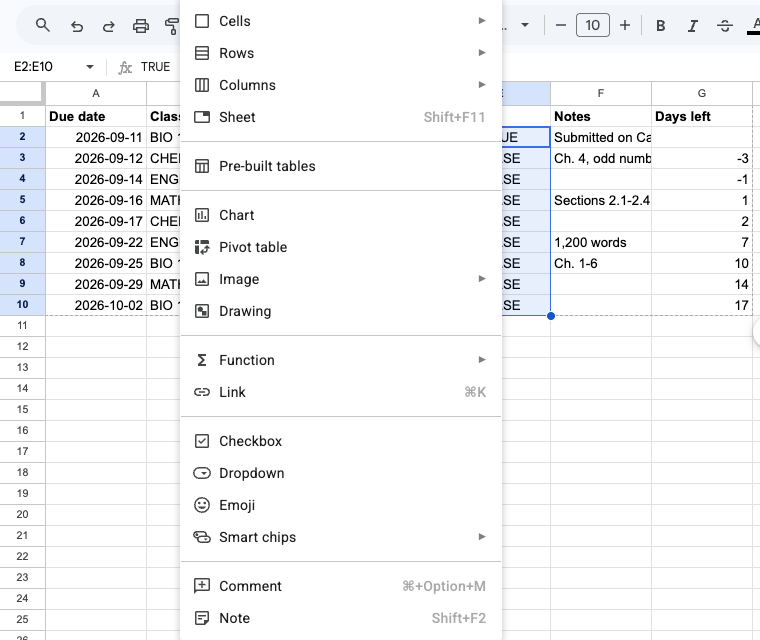
Task: Click the select-all corner box
Action: (x=22, y=93)
